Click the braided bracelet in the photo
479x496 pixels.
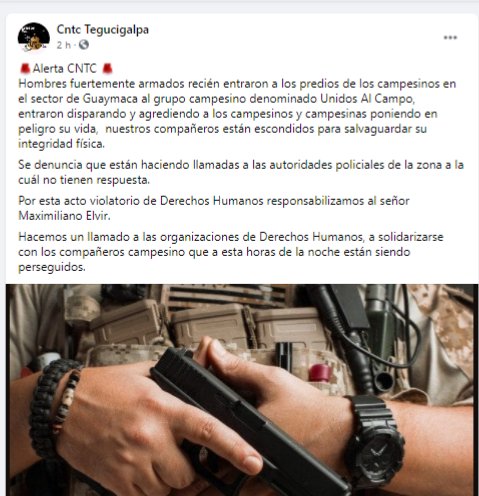click(x=45, y=408)
